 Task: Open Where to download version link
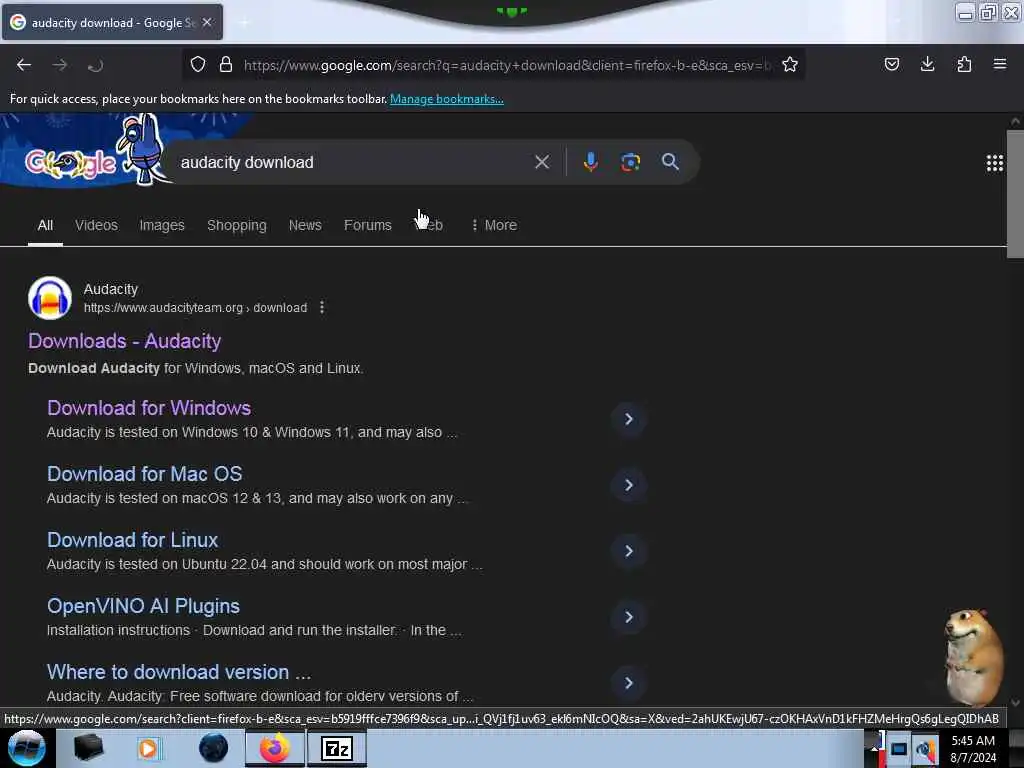coord(179,672)
